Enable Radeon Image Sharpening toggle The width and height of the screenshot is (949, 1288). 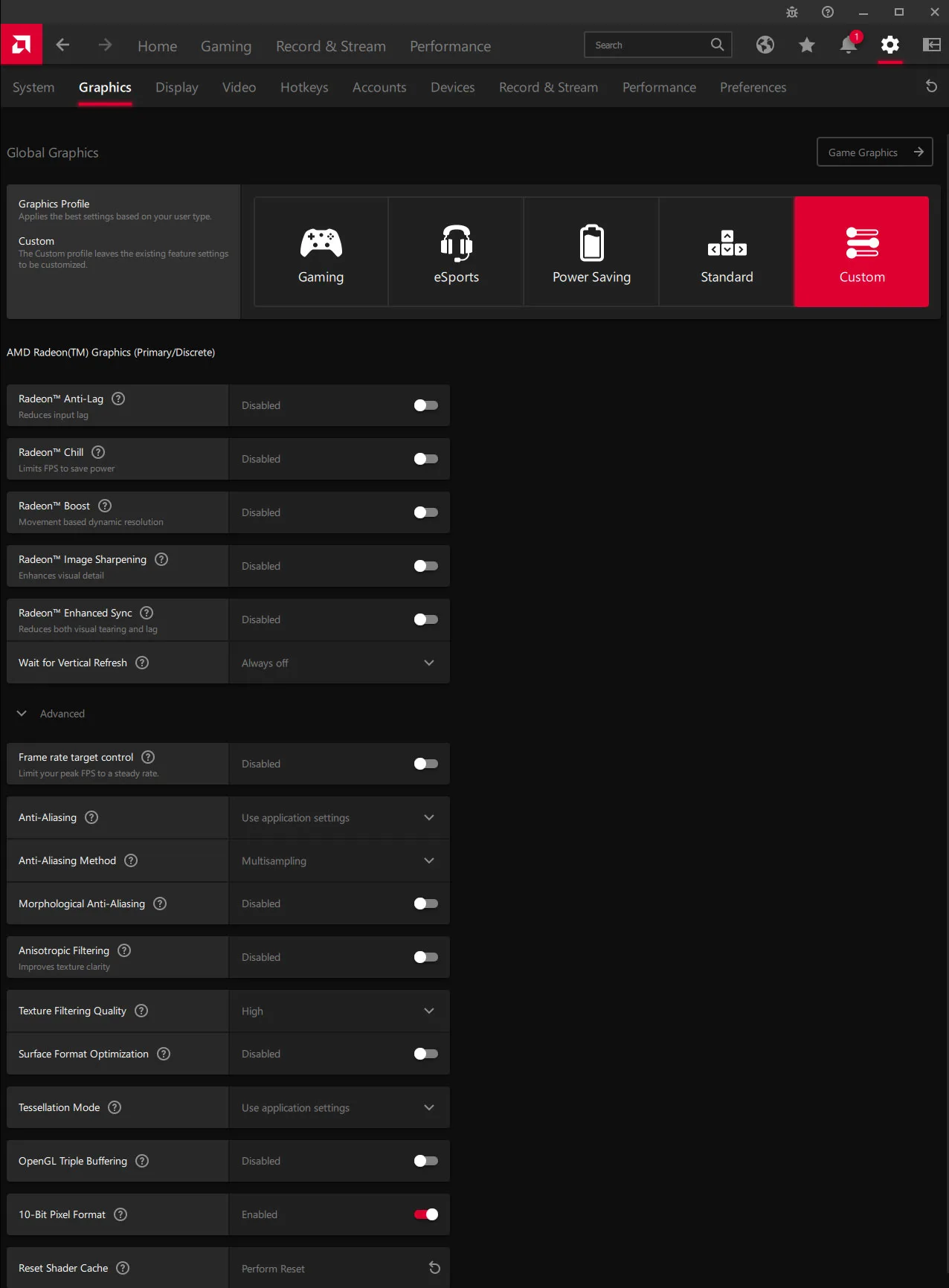[x=426, y=566]
